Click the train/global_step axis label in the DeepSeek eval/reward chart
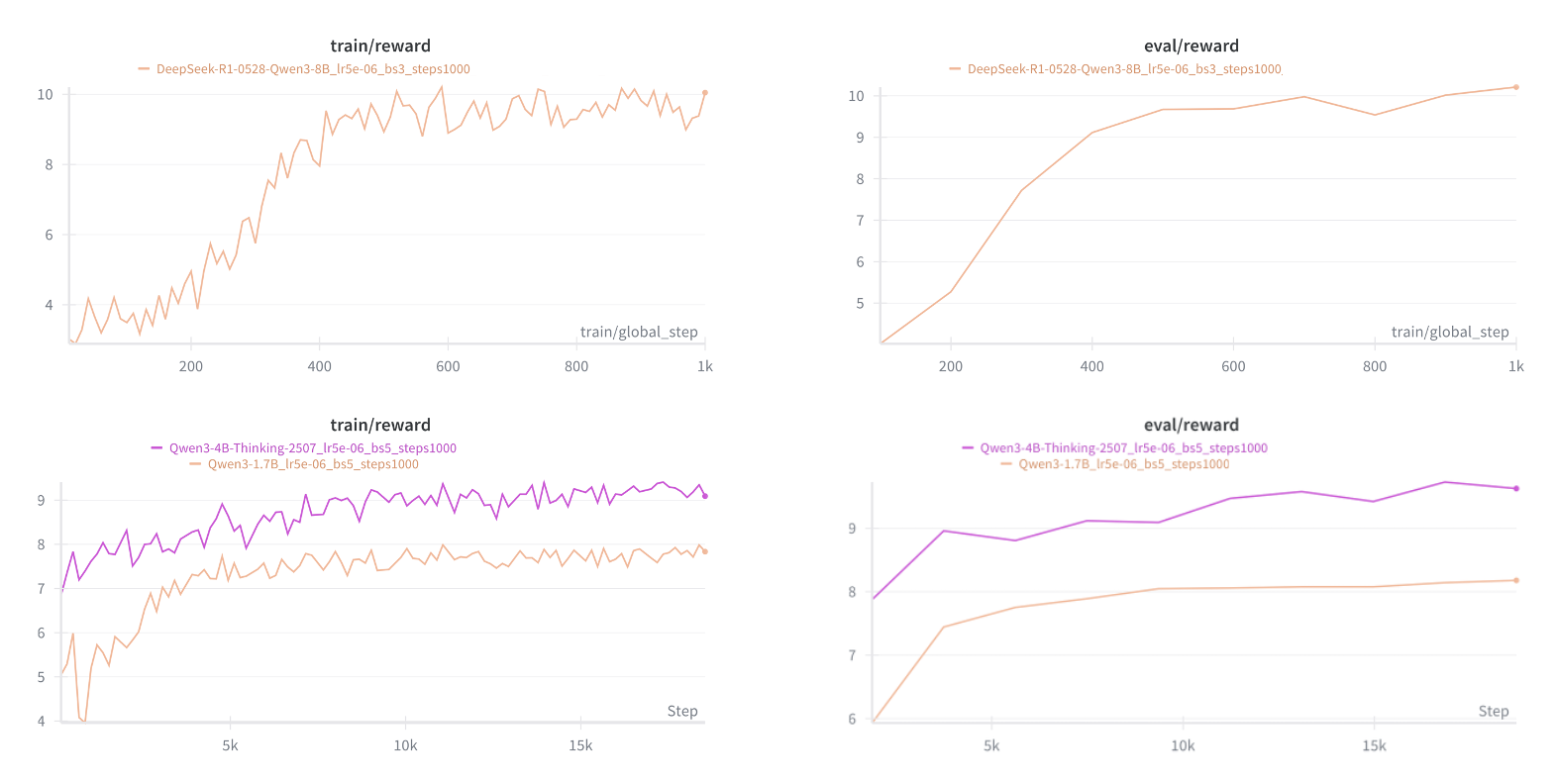Viewport: 1555px width, 784px height. tap(1450, 332)
